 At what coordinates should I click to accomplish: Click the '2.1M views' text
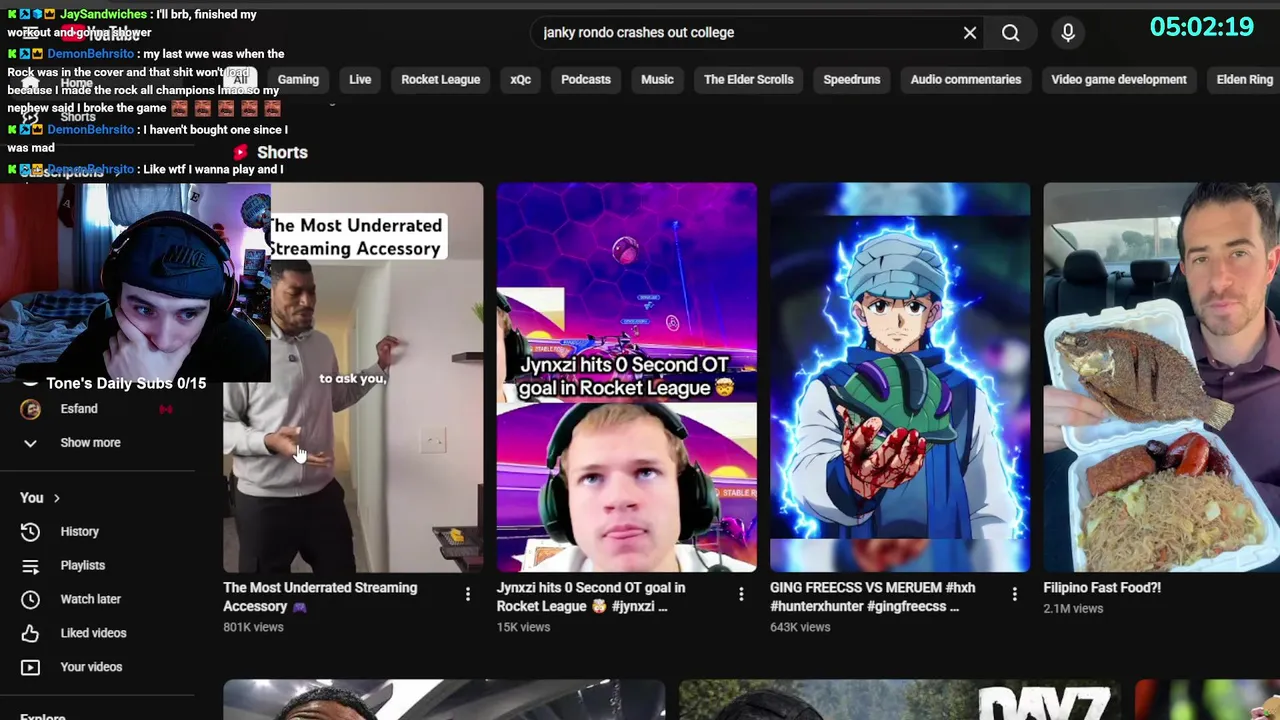(x=1073, y=608)
